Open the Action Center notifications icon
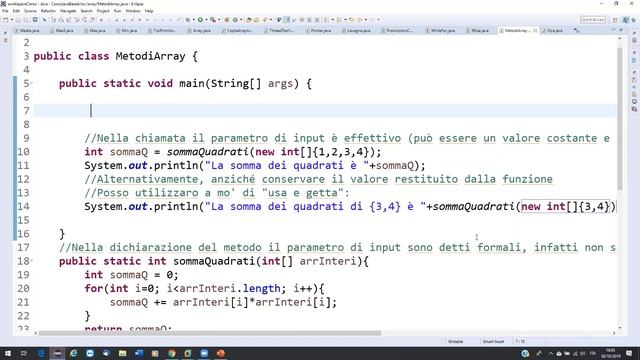Image resolution: width=640 pixels, height=360 pixels. click(629, 353)
